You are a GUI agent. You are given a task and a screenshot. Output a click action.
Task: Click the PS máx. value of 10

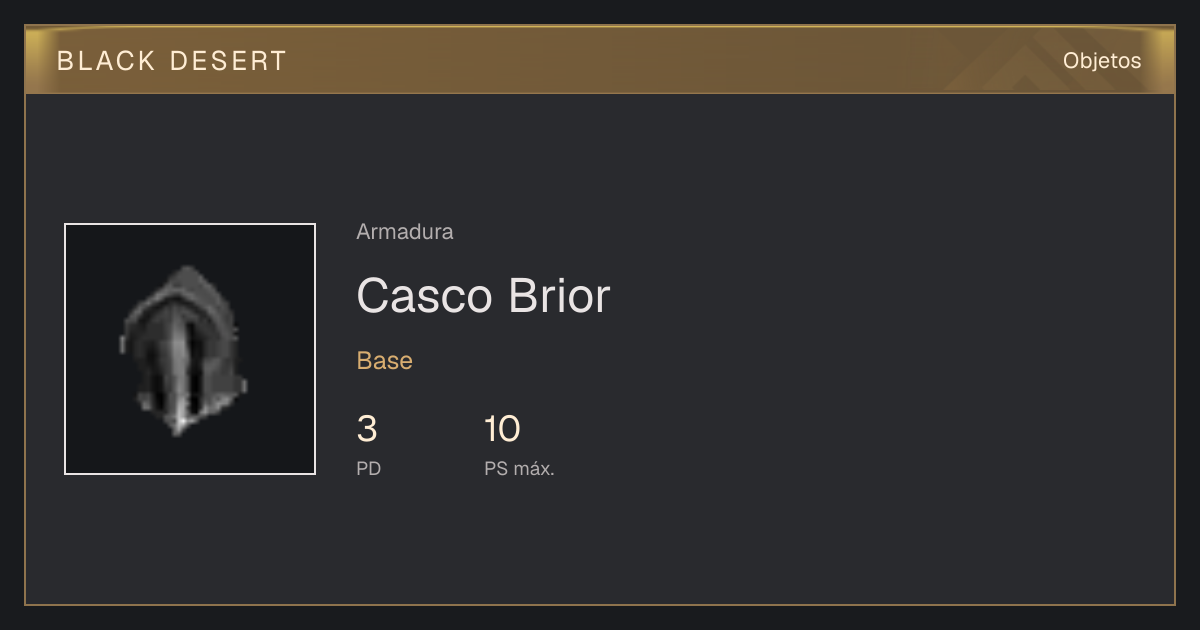(502, 430)
